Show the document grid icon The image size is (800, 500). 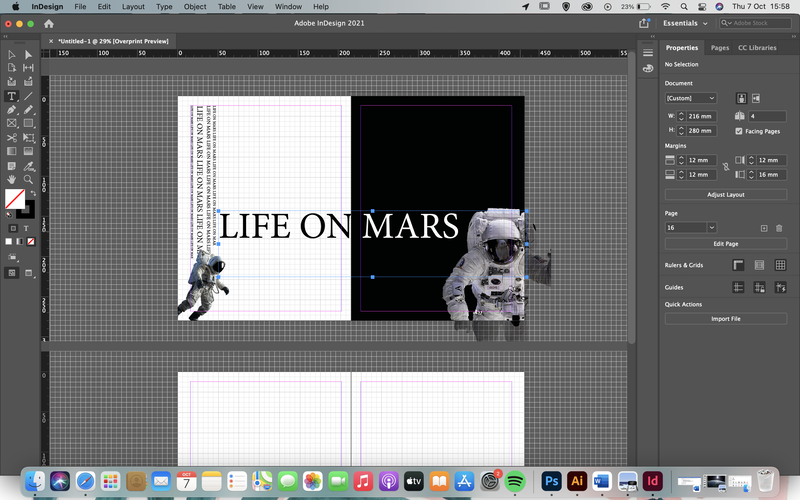780,265
